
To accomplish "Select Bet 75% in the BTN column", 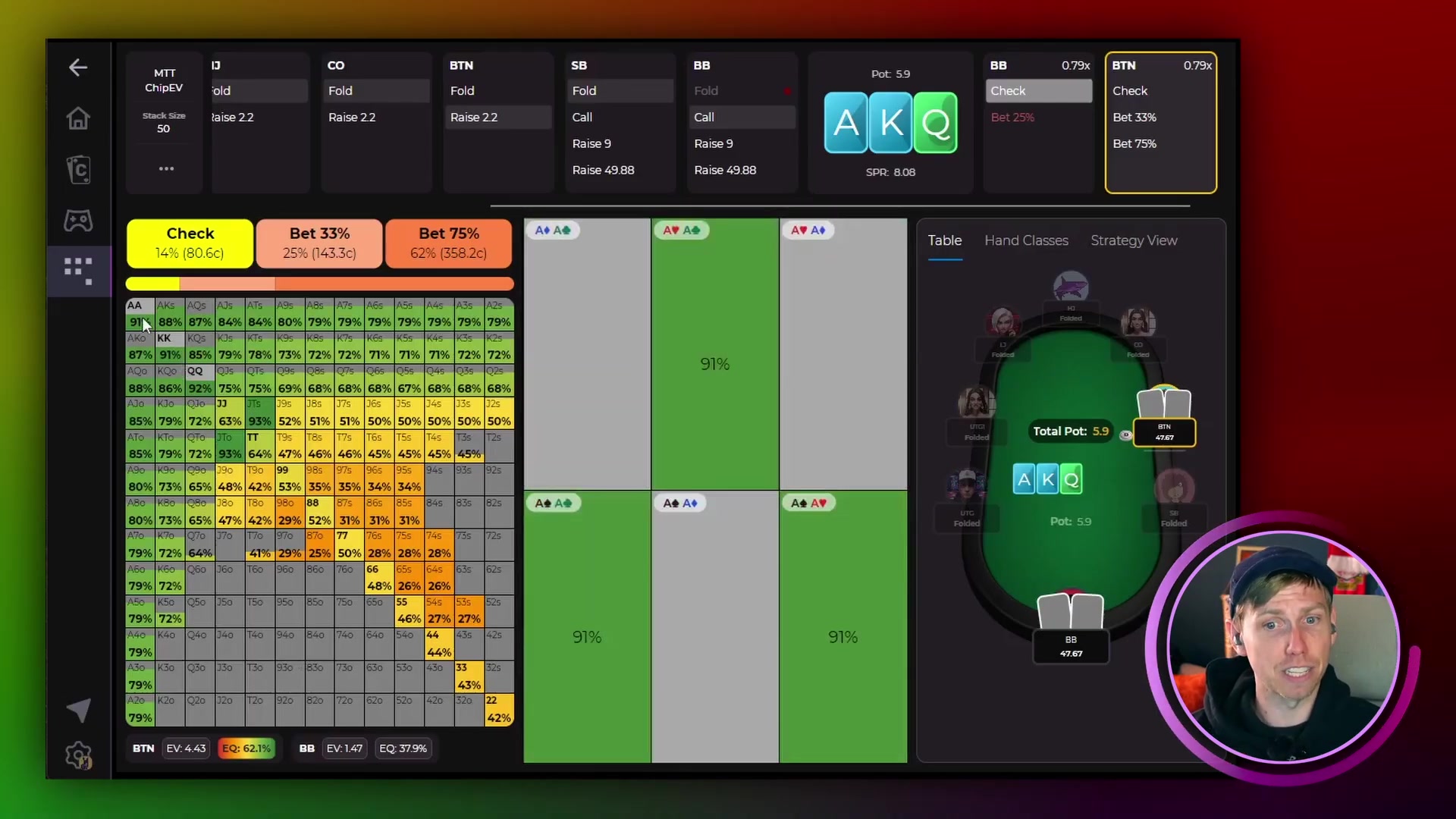I will tap(1161, 144).
